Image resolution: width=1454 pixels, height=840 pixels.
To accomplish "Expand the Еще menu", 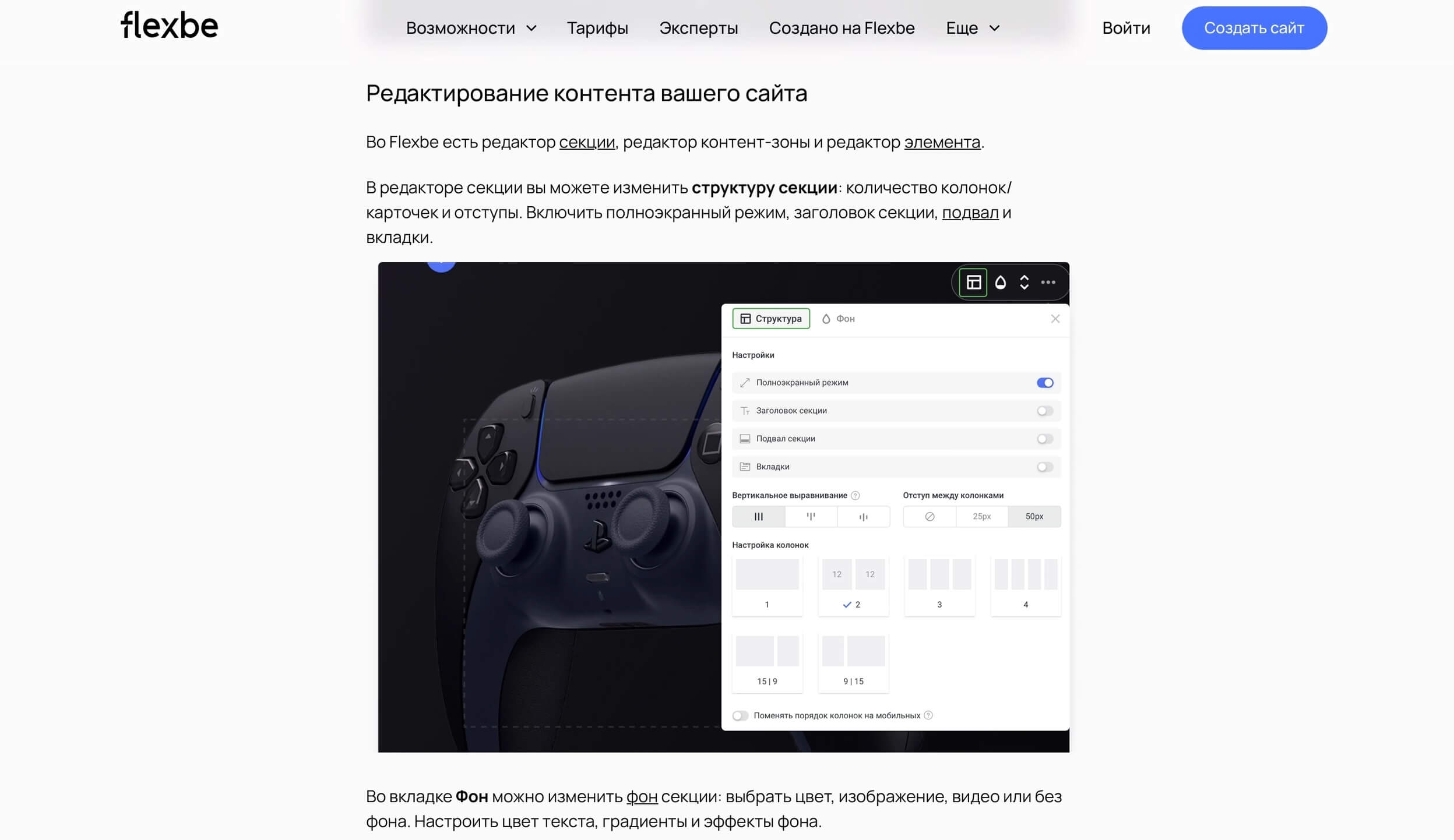I will (973, 28).
